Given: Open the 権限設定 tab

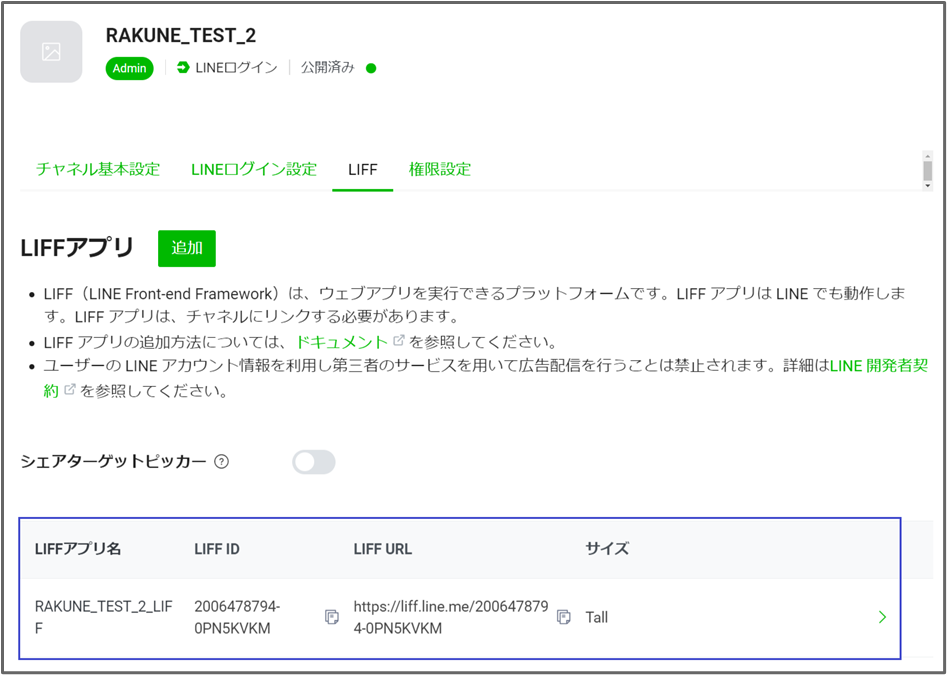Looking at the screenshot, I should [440, 169].
